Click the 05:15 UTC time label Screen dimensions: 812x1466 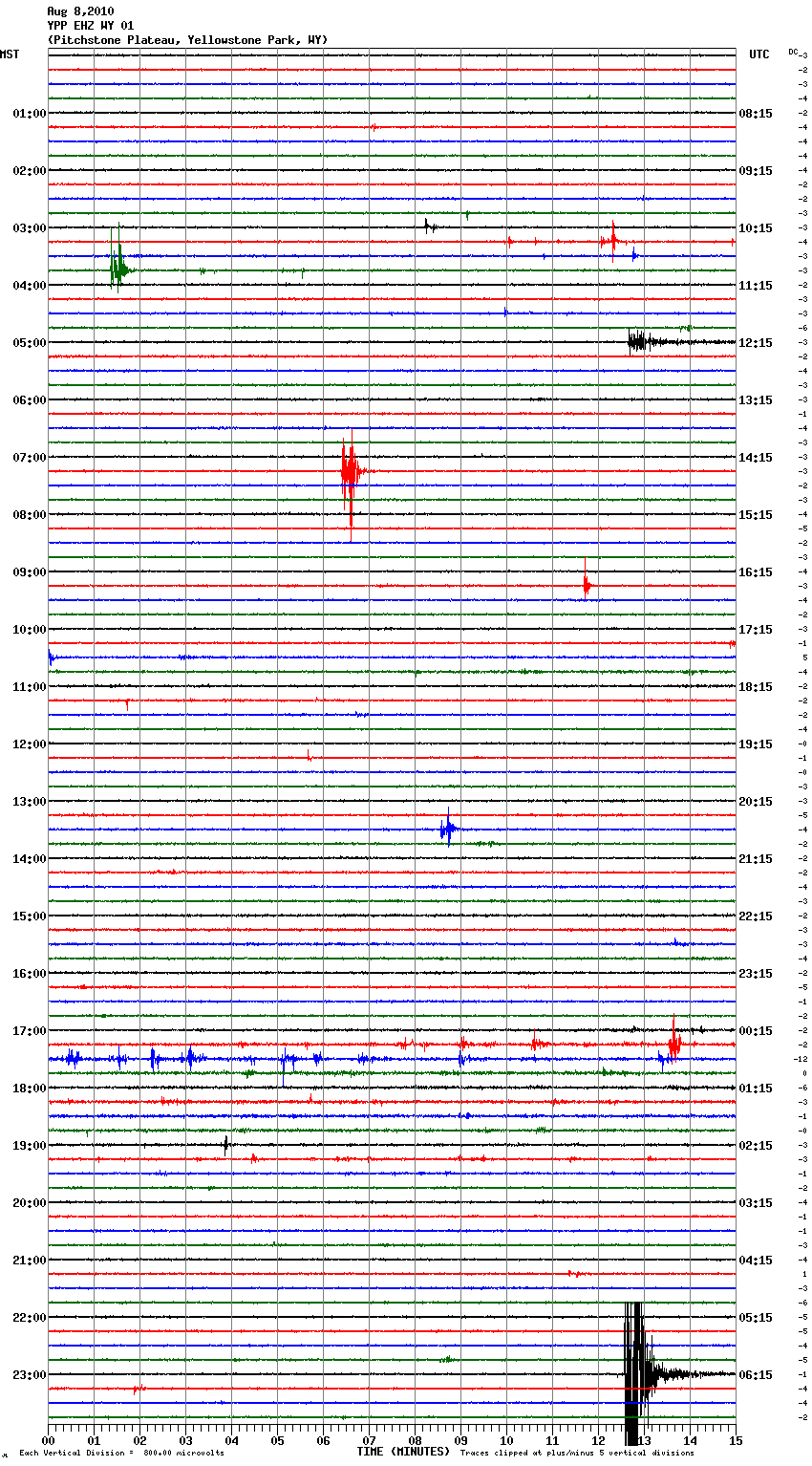click(756, 1318)
